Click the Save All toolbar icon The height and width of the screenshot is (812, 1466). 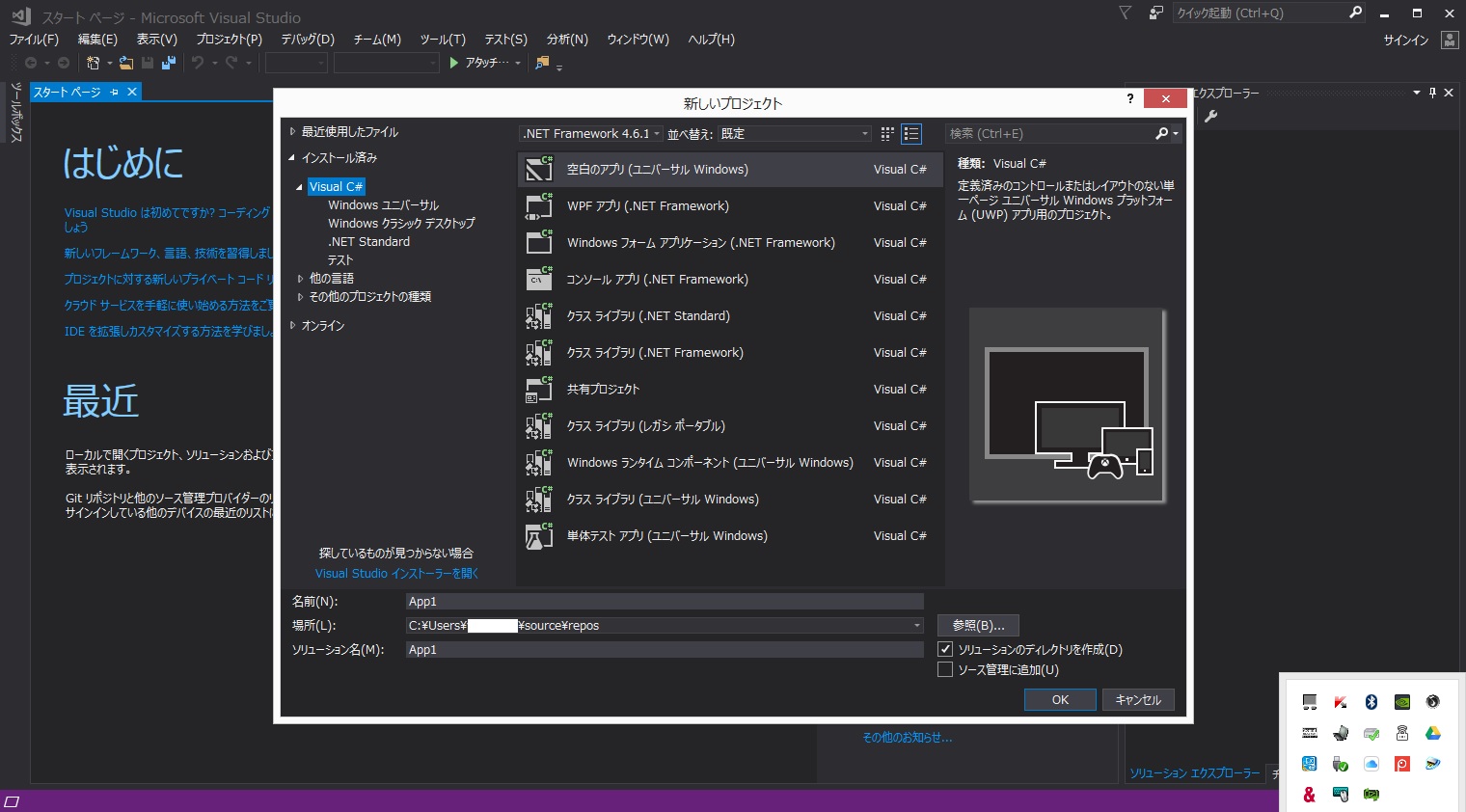(x=169, y=63)
